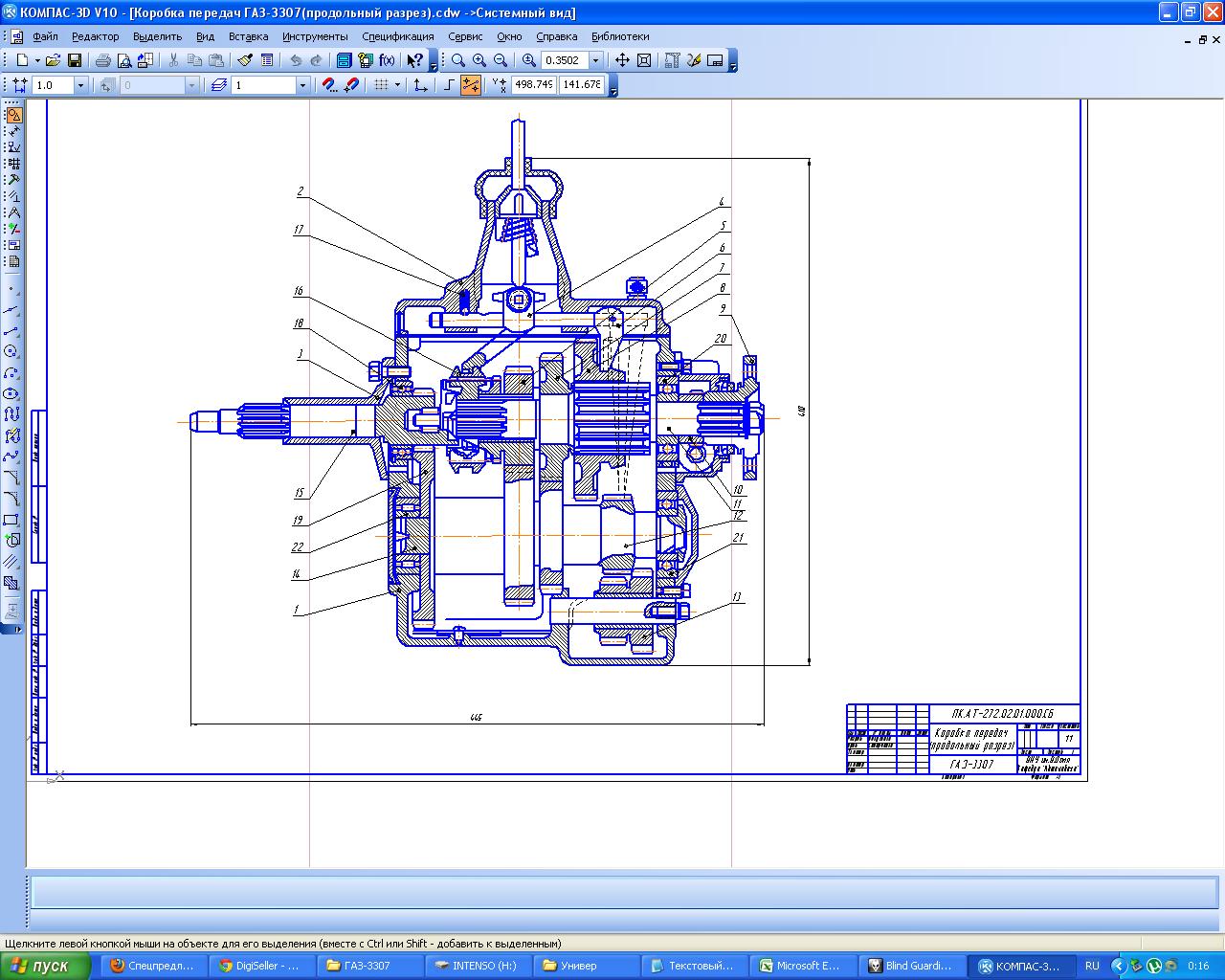Expand the zoom scale 0.3502 dropdown
The height and width of the screenshot is (980, 1225).
(596, 60)
